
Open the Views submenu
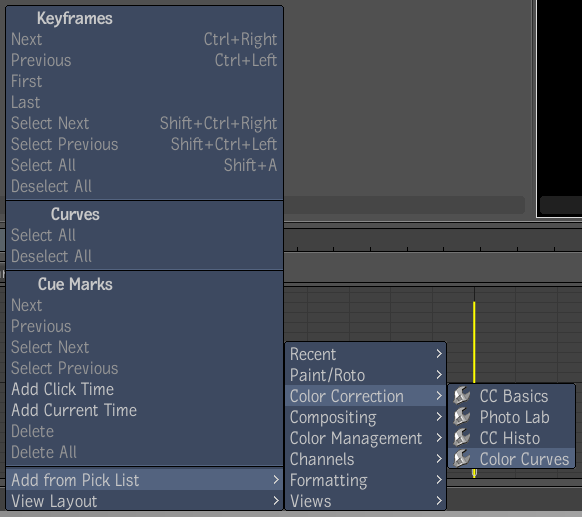click(x=366, y=501)
